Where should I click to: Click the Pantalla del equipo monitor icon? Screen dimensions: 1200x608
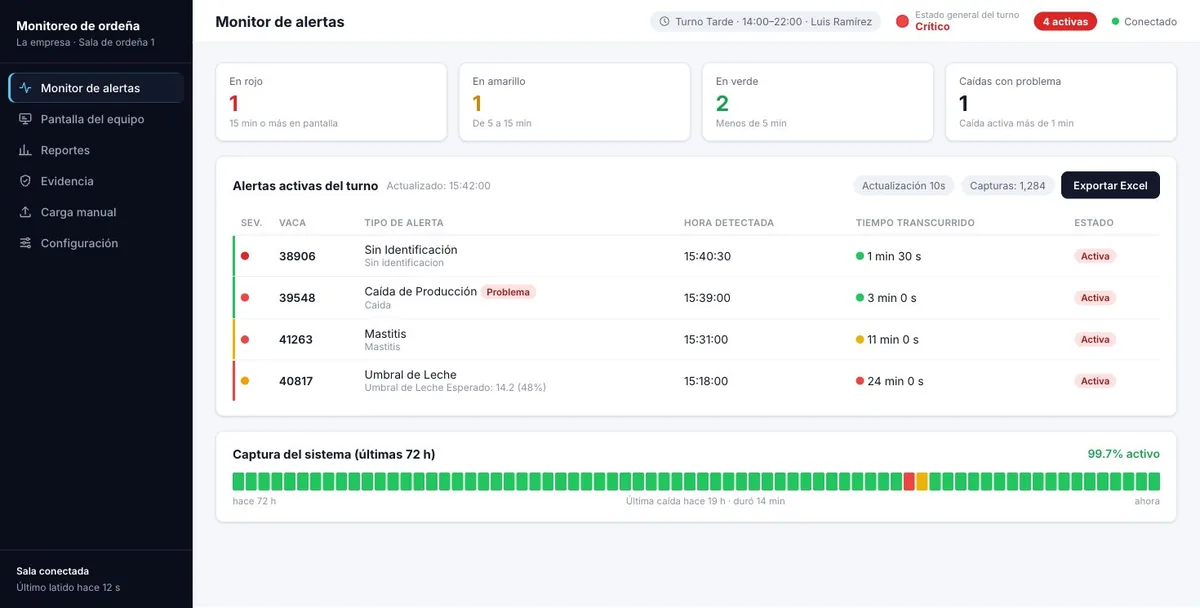click(26, 119)
